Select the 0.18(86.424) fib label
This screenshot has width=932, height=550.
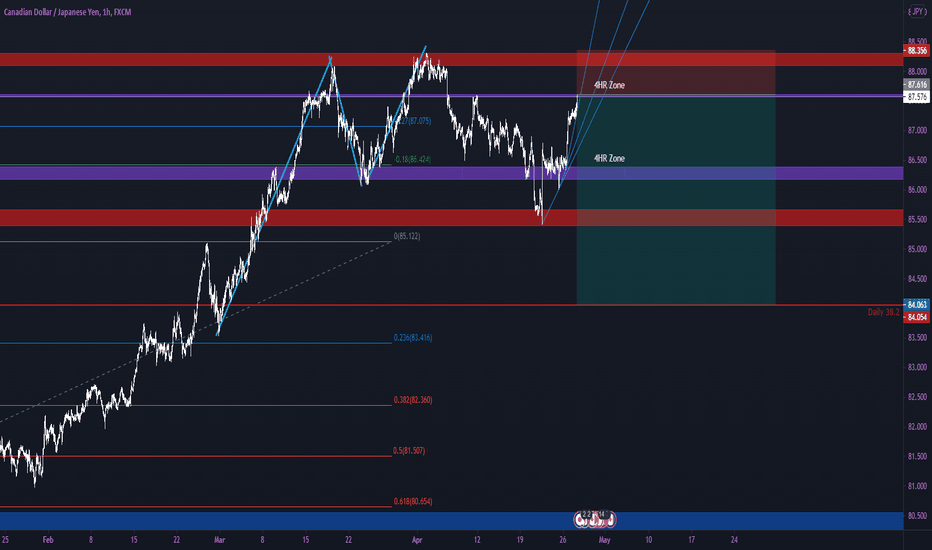point(413,159)
